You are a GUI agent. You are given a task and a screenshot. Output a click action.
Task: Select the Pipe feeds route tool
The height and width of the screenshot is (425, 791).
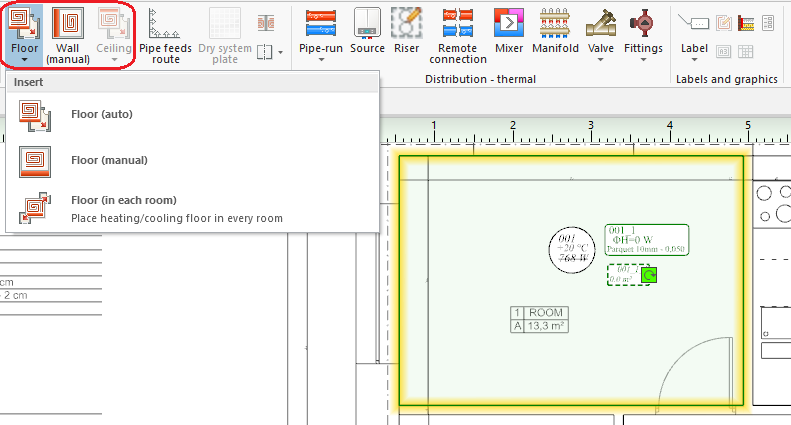point(165,33)
